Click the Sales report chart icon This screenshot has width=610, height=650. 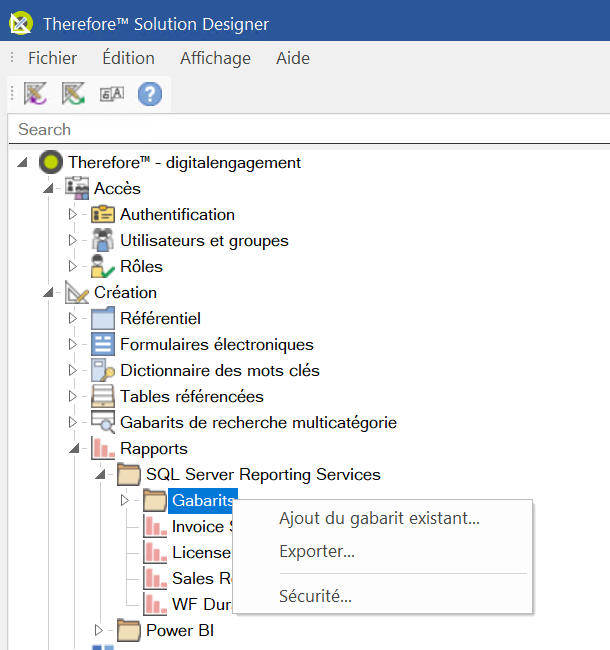155,578
